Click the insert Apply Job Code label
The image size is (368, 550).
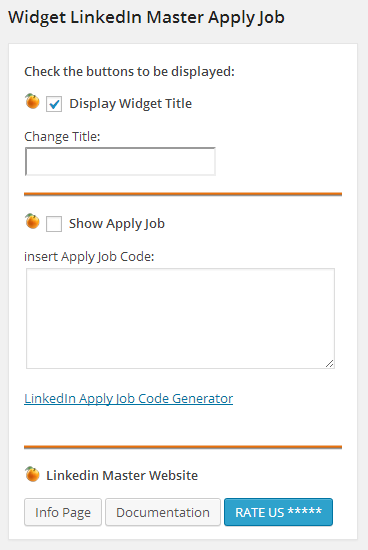(89, 257)
